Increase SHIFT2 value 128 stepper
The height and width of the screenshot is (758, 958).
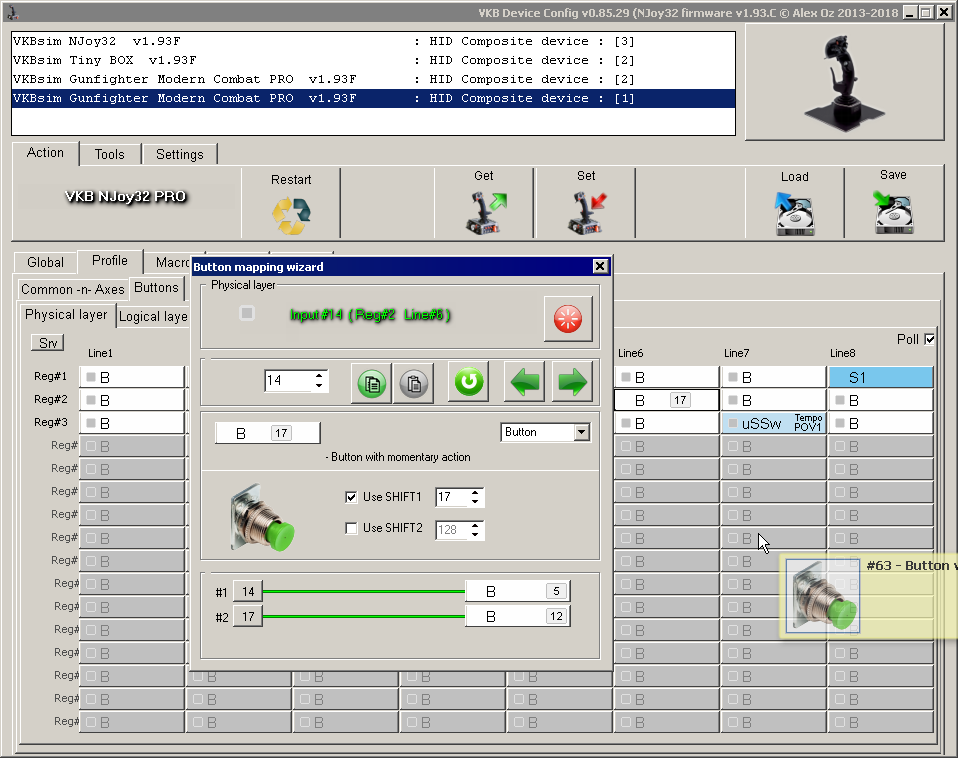coord(475,525)
